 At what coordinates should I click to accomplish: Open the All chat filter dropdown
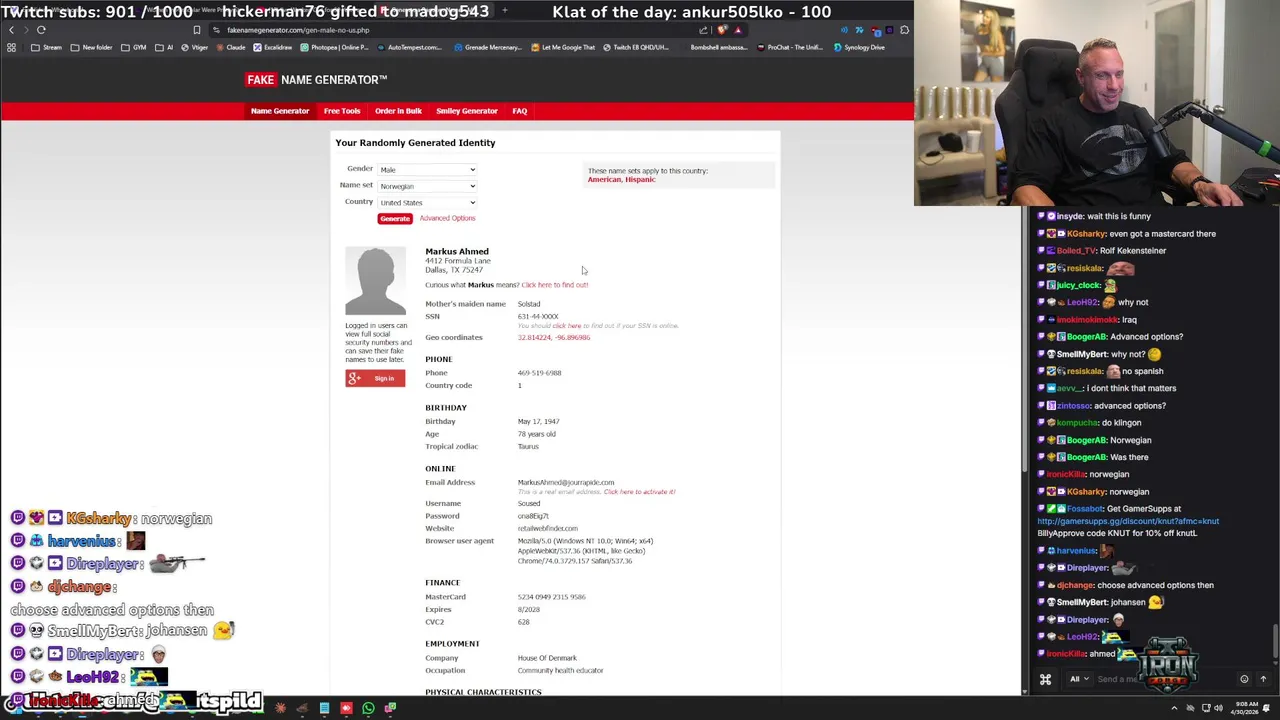[1080, 679]
